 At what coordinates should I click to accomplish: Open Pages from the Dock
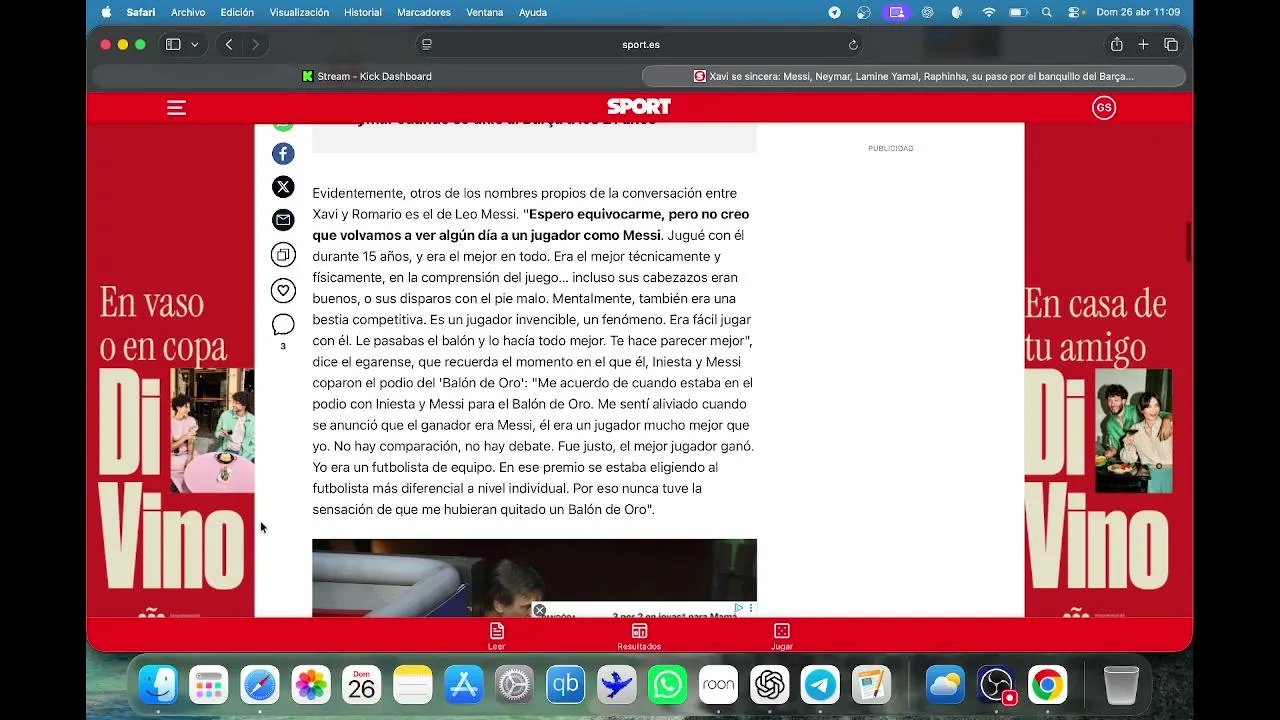(x=872, y=685)
